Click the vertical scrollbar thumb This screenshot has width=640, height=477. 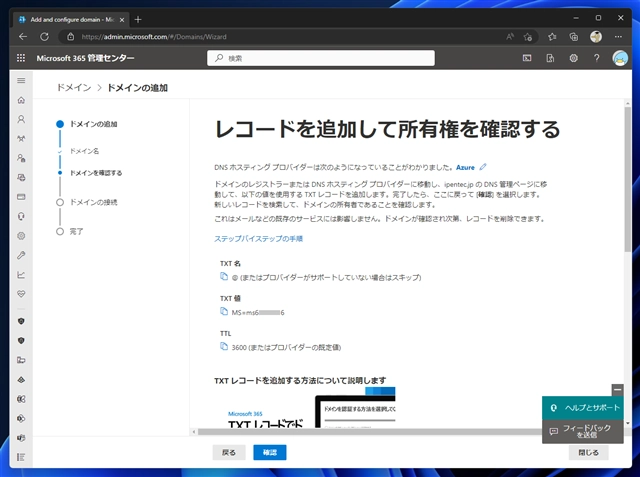[x=627, y=180]
